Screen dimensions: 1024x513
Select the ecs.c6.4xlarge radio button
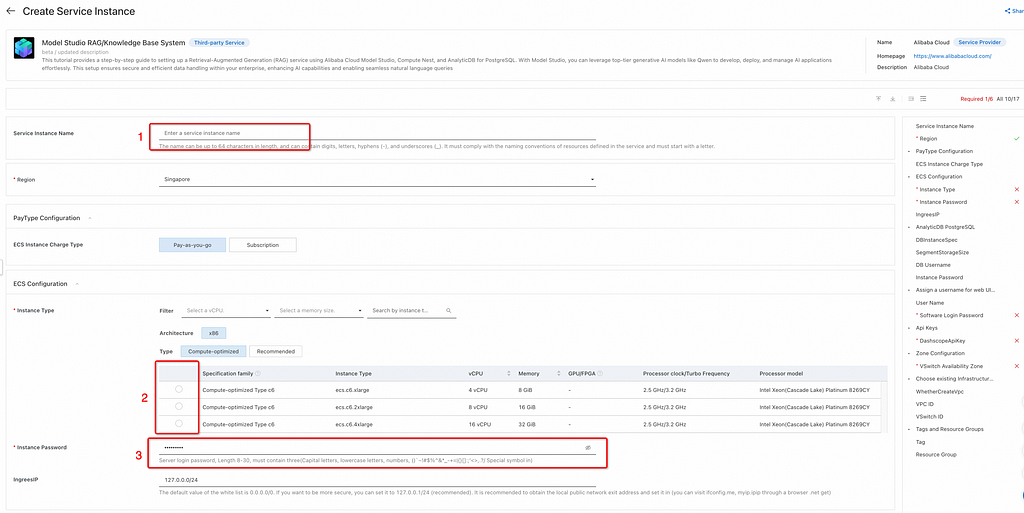coord(179,424)
